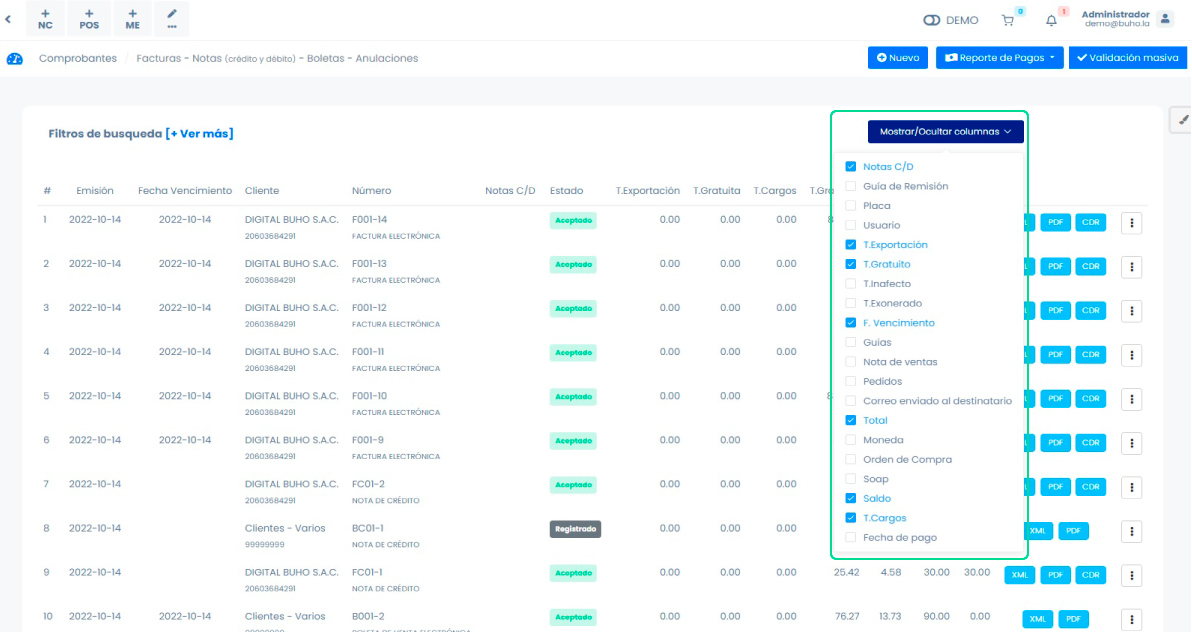Check the Moneda column checkbox

[x=851, y=440]
